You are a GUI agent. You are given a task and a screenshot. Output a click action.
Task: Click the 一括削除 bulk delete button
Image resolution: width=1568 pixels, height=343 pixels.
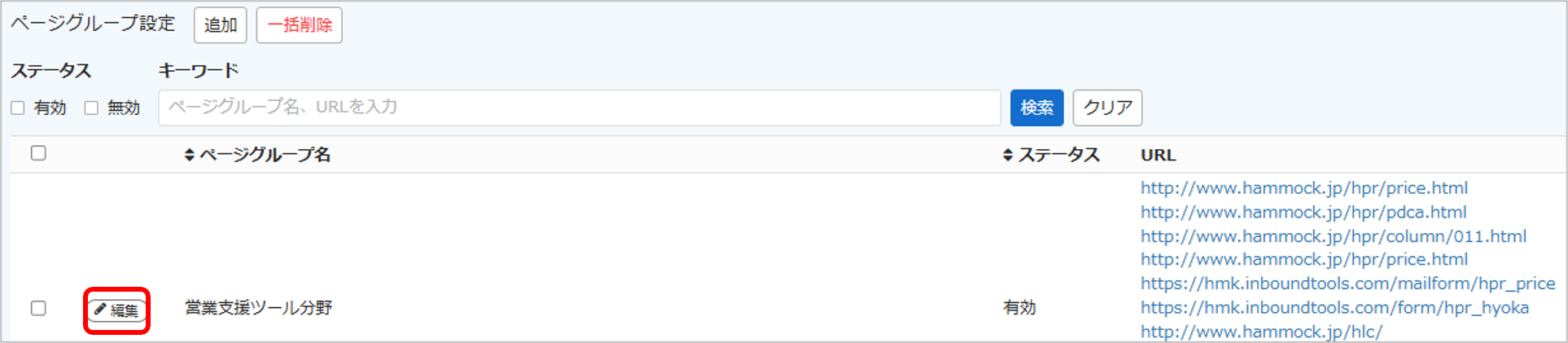(300, 25)
